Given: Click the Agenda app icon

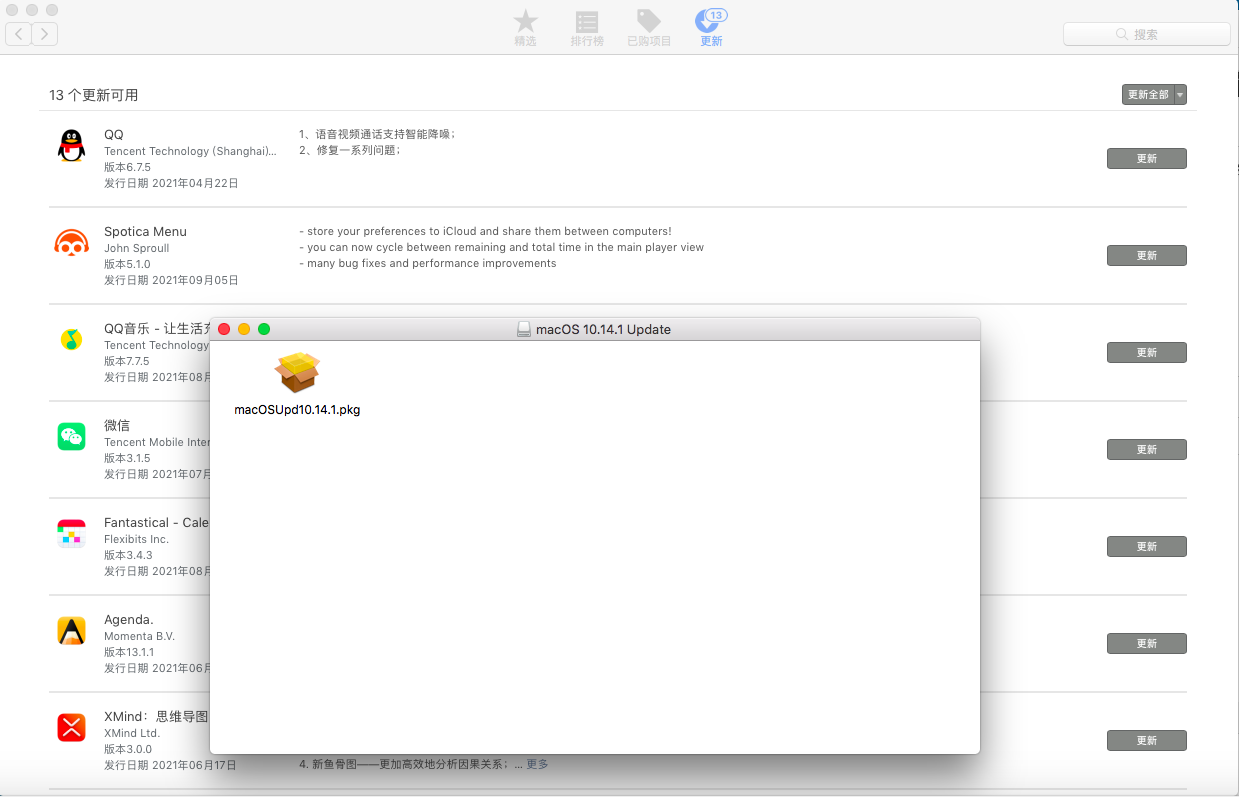Looking at the screenshot, I should pyautogui.click(x=71, y=631).
